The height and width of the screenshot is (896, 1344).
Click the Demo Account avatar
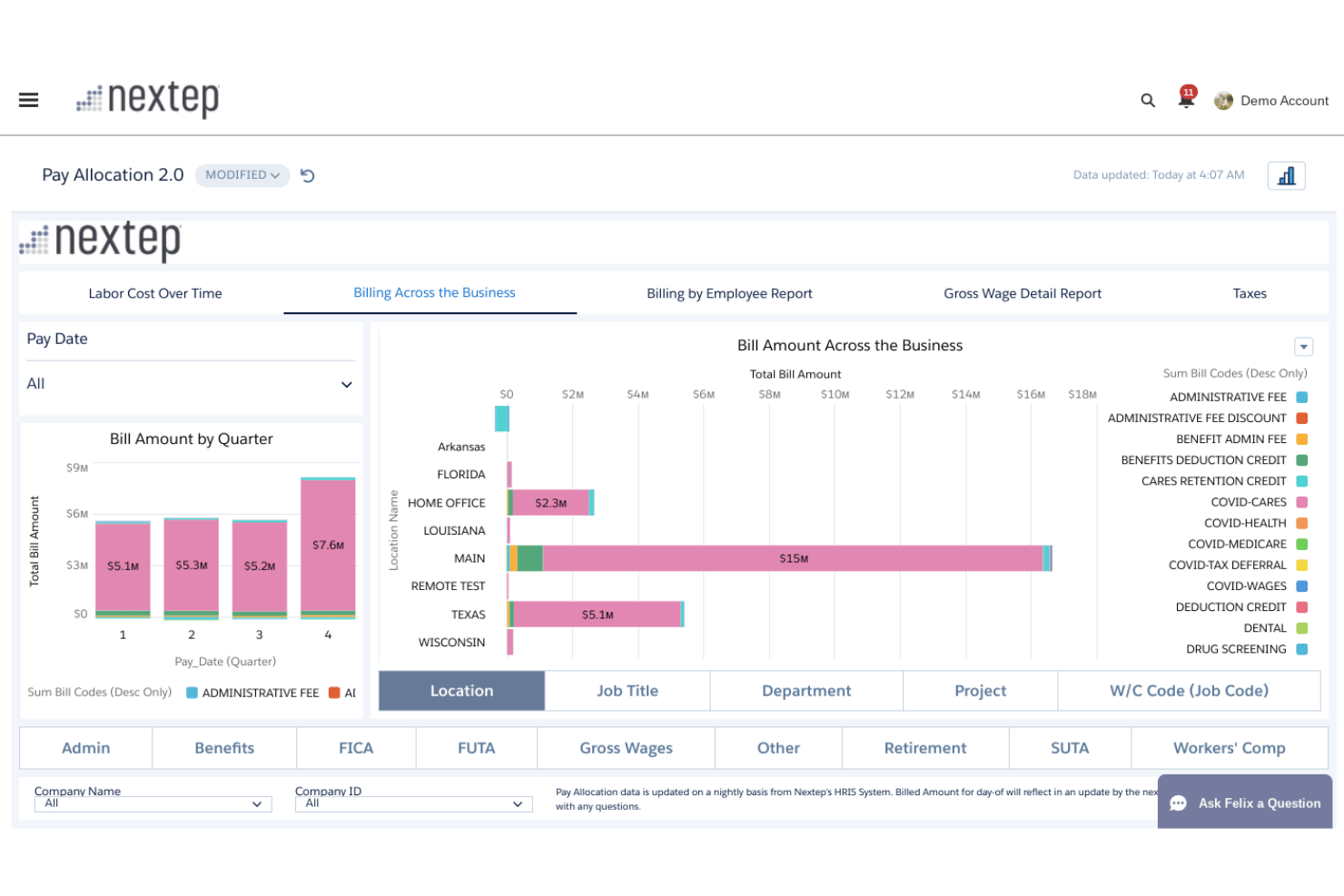coord(1223,101)
